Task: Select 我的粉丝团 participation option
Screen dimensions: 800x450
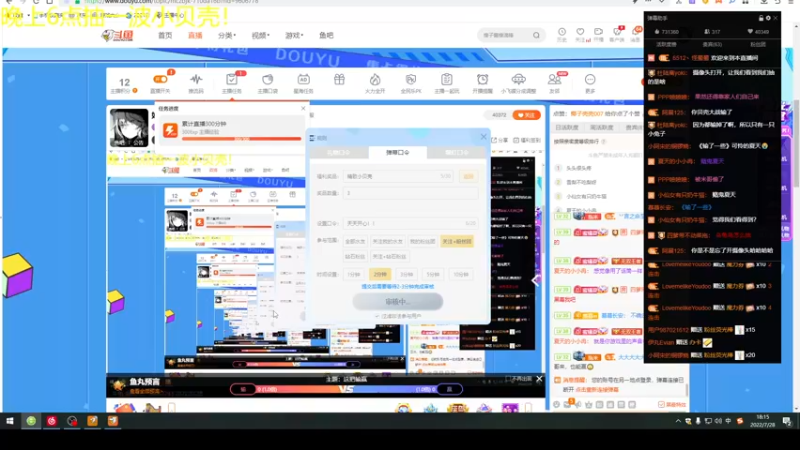Action: [x=422, y=241]
